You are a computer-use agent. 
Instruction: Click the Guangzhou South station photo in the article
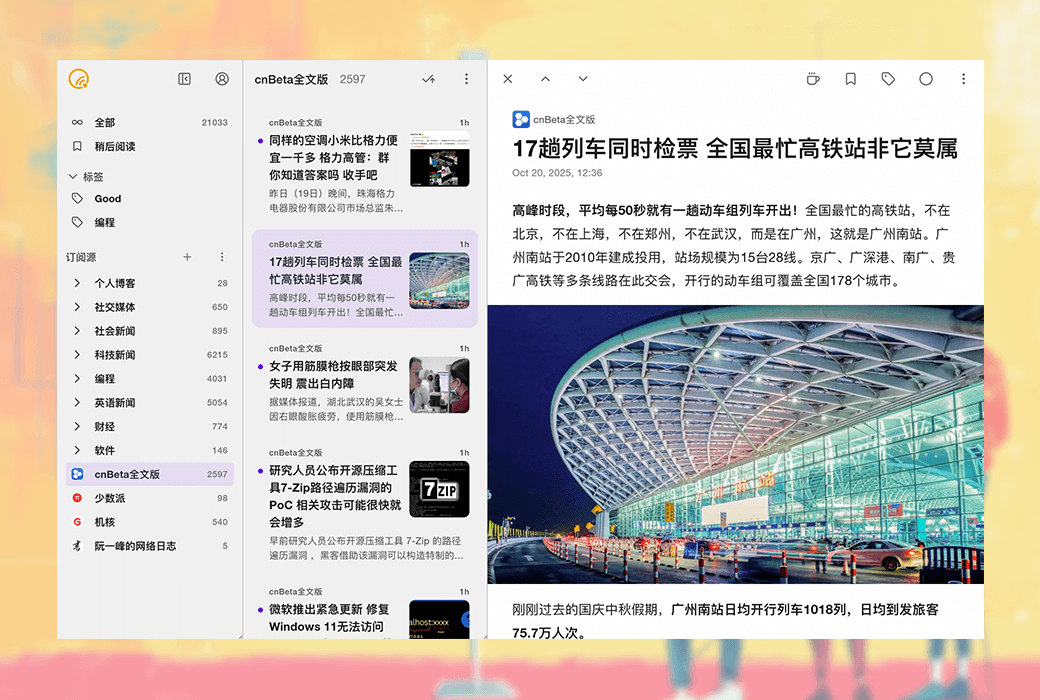point(735,444)
